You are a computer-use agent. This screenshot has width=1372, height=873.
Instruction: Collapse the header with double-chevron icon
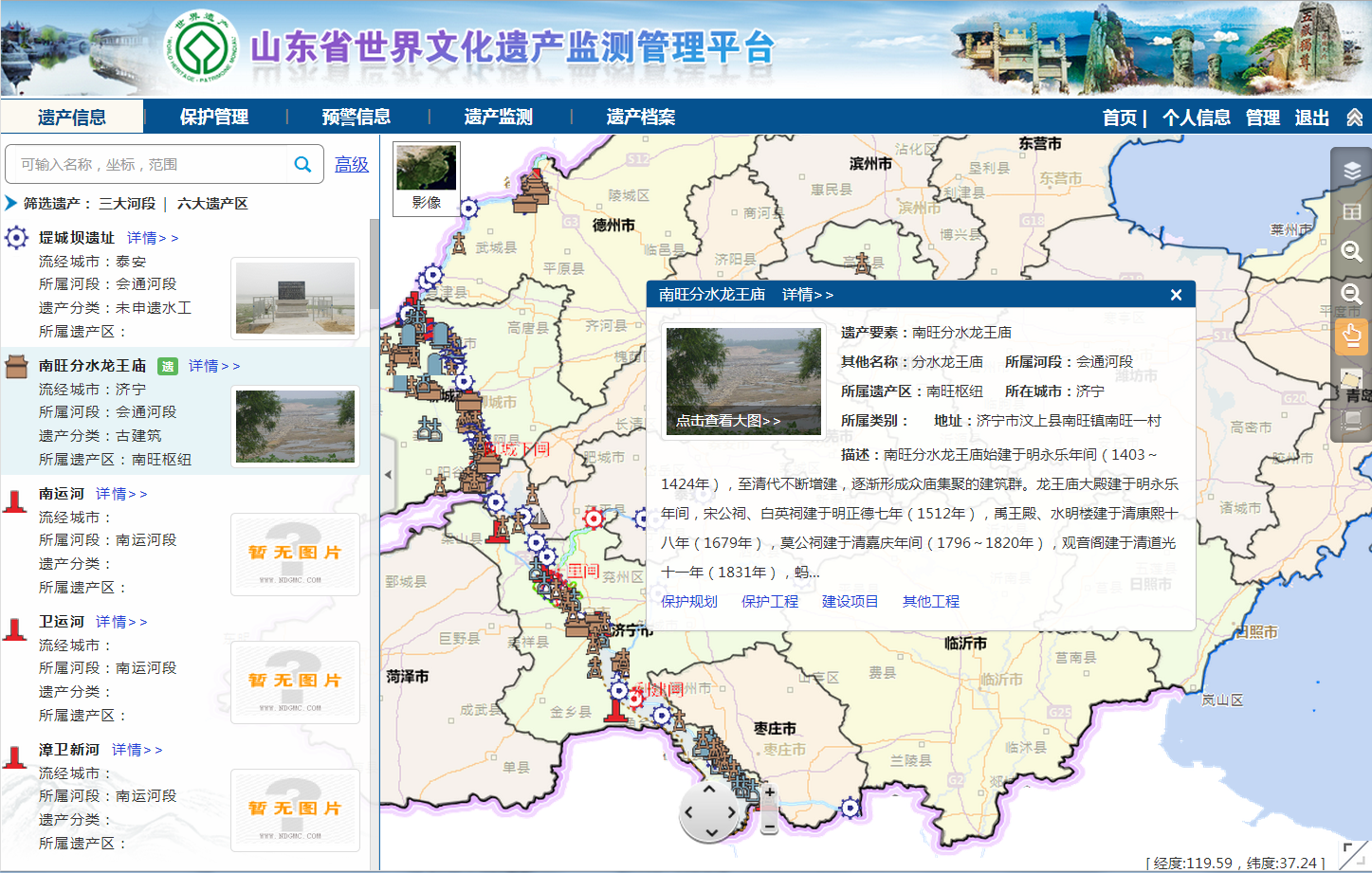pyautogui.click(x=1355, y=118)
